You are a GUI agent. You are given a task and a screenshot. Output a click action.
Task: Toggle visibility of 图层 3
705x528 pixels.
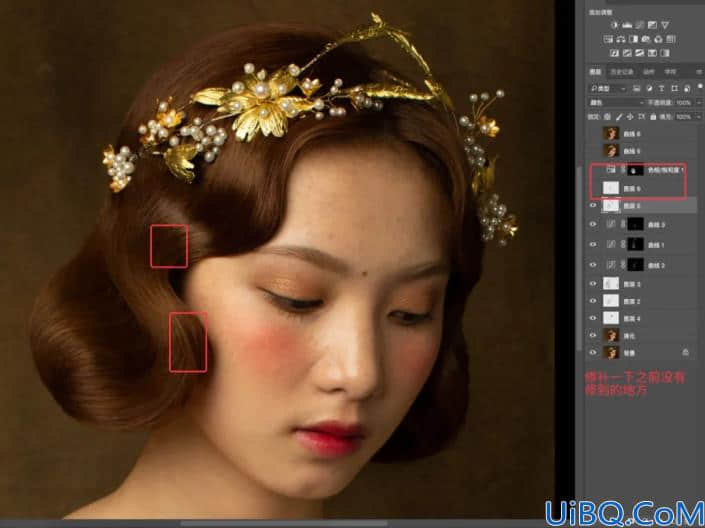tap(593, 284)
